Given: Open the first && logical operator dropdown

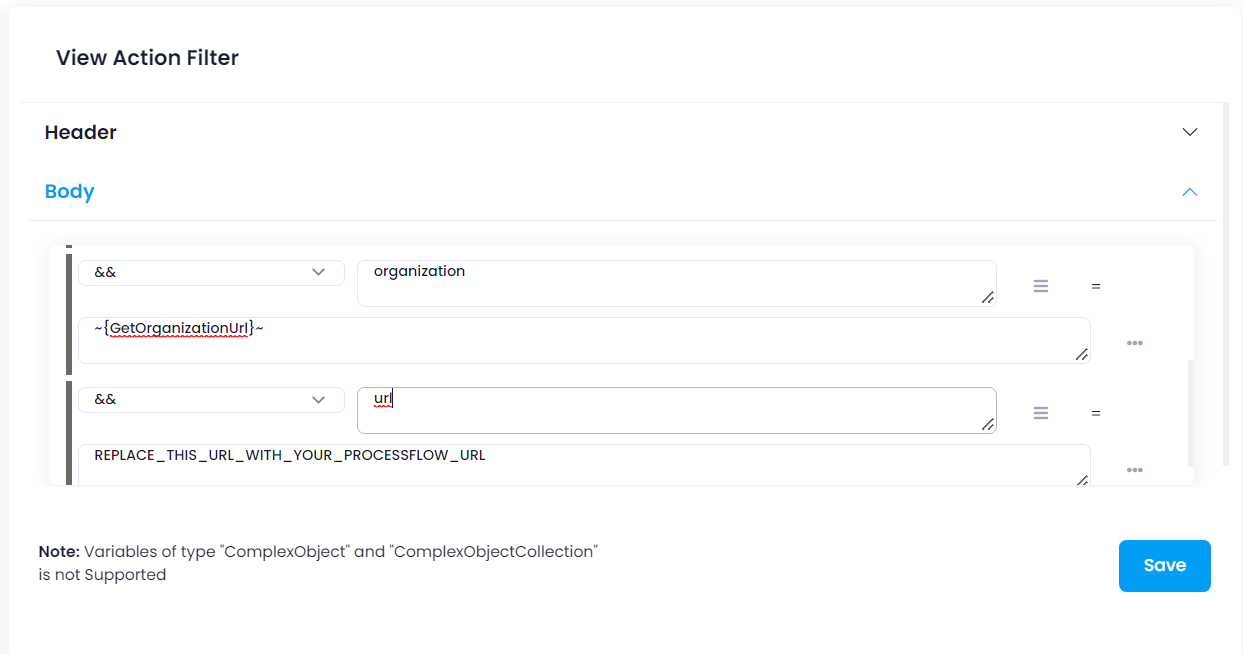Looking at the screenshot, I should [211, 272].
